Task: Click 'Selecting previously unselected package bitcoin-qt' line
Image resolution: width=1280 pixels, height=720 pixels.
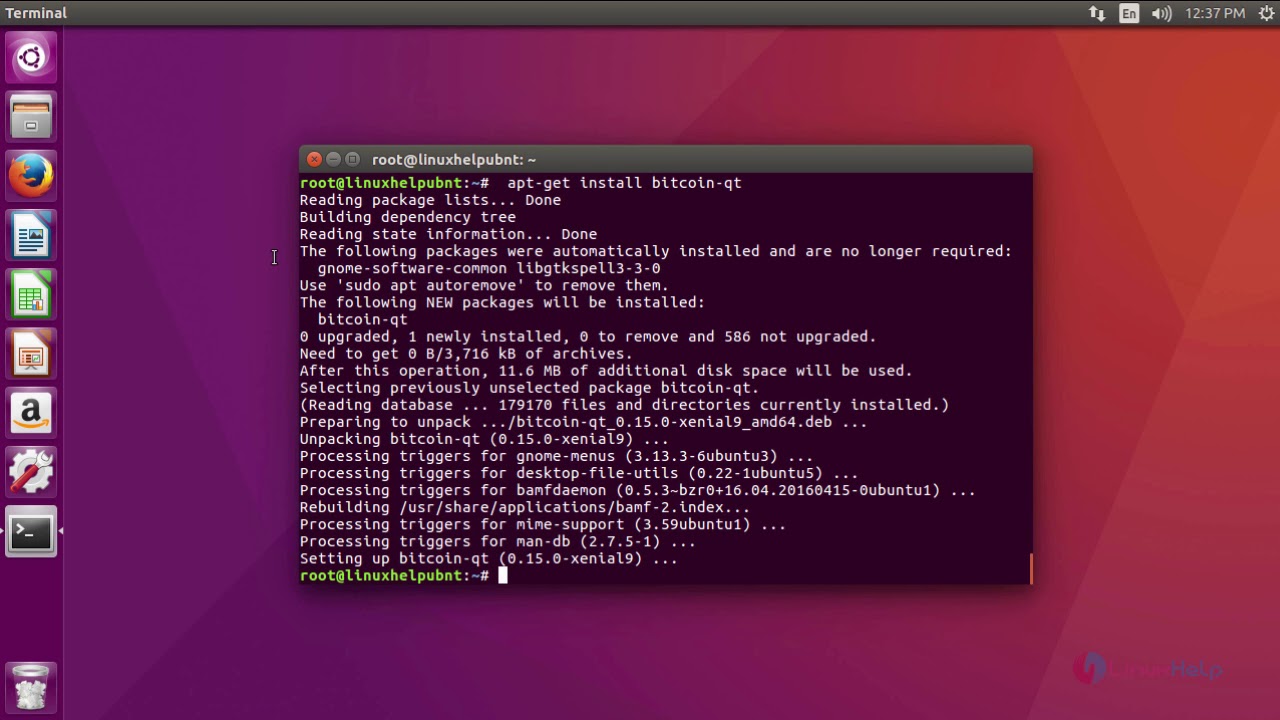Action: [529, 387]
